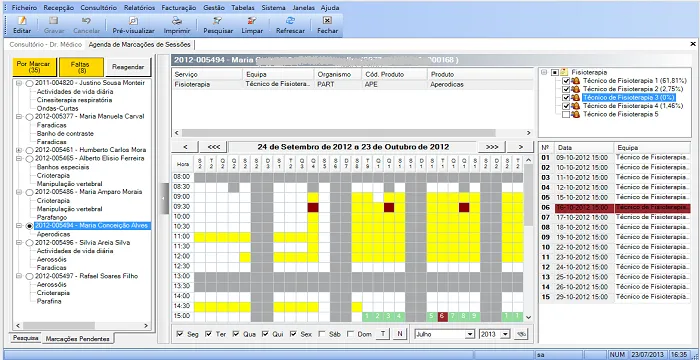This screenshot has height=360, width=700.
Task: Select radio for 2012-005496 Silvia Areia Silva
Action: (x=29, y=243)
